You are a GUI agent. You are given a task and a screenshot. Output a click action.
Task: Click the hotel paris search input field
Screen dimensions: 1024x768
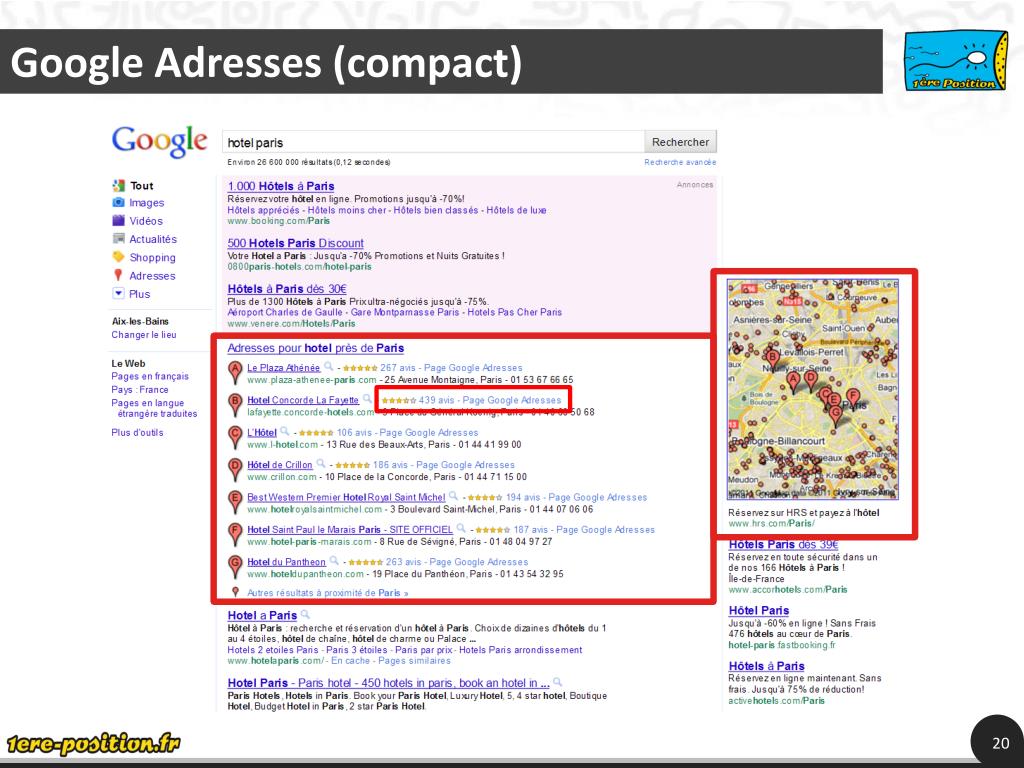pyautogui.click(x=433, y=142)
